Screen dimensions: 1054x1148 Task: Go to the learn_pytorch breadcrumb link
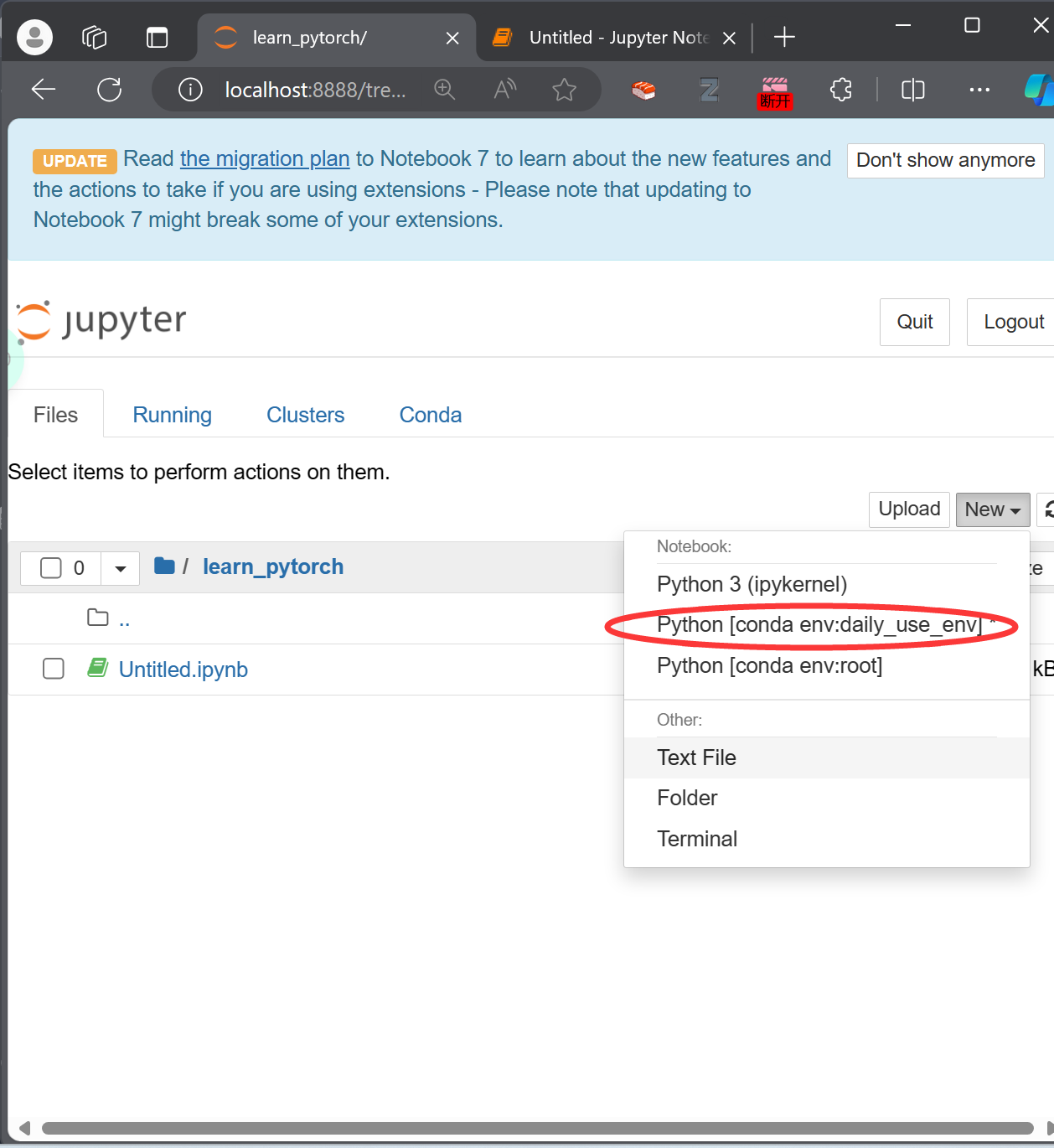click(273, 567)
